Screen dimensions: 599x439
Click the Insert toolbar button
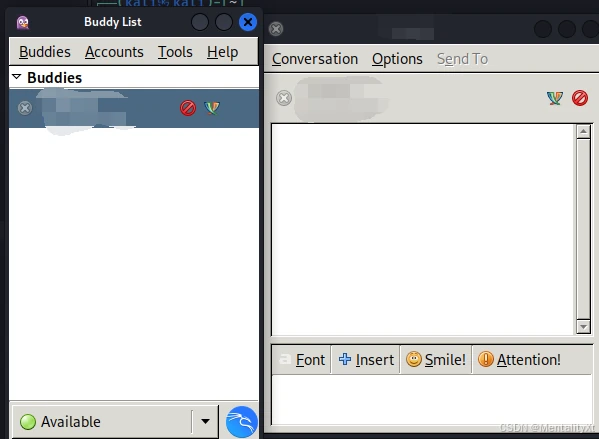point(366,360)
